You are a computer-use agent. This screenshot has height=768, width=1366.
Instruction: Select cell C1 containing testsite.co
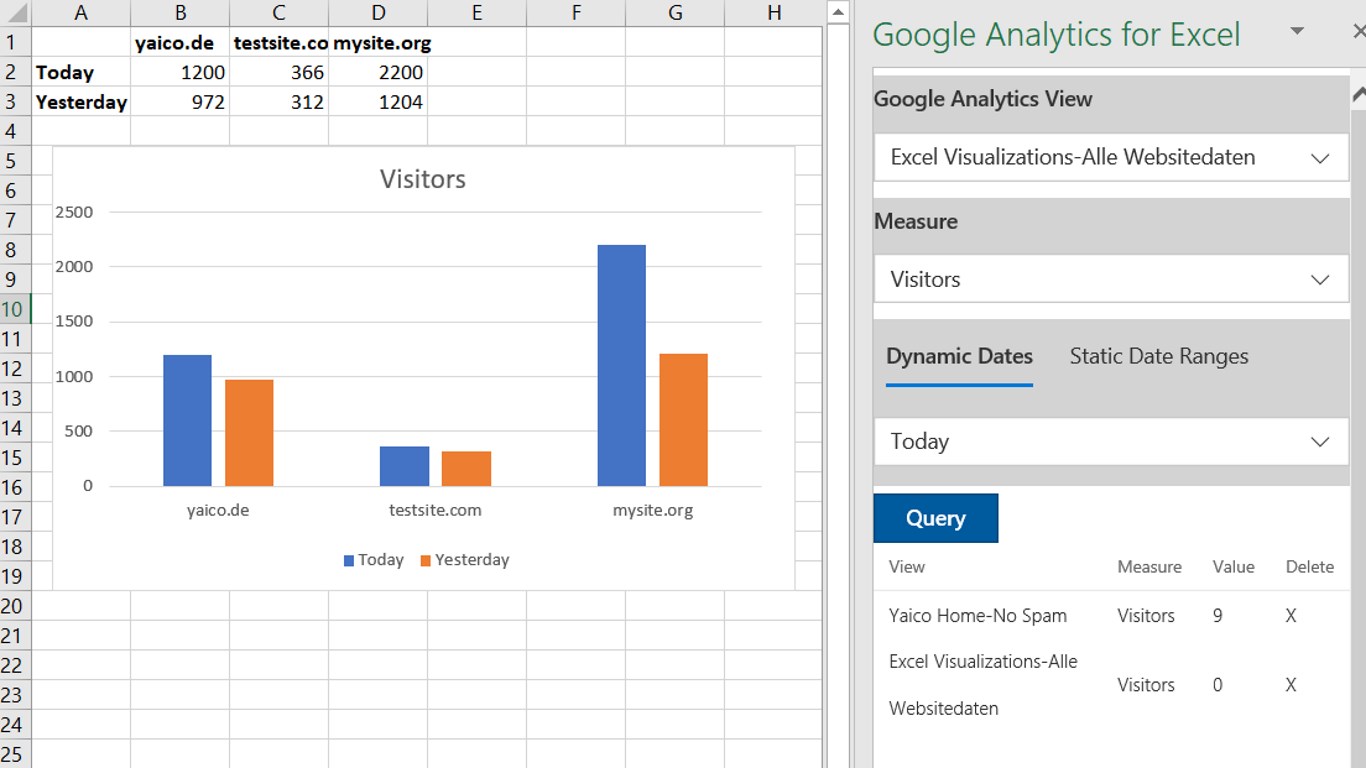pyautogui.click(x=279, y=43)
